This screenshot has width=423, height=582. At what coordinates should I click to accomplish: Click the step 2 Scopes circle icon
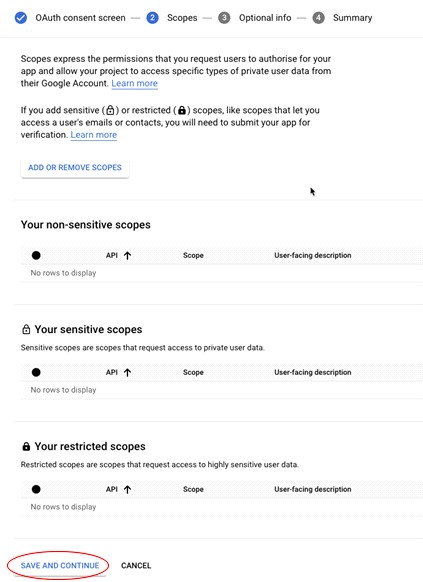[152, 18]
